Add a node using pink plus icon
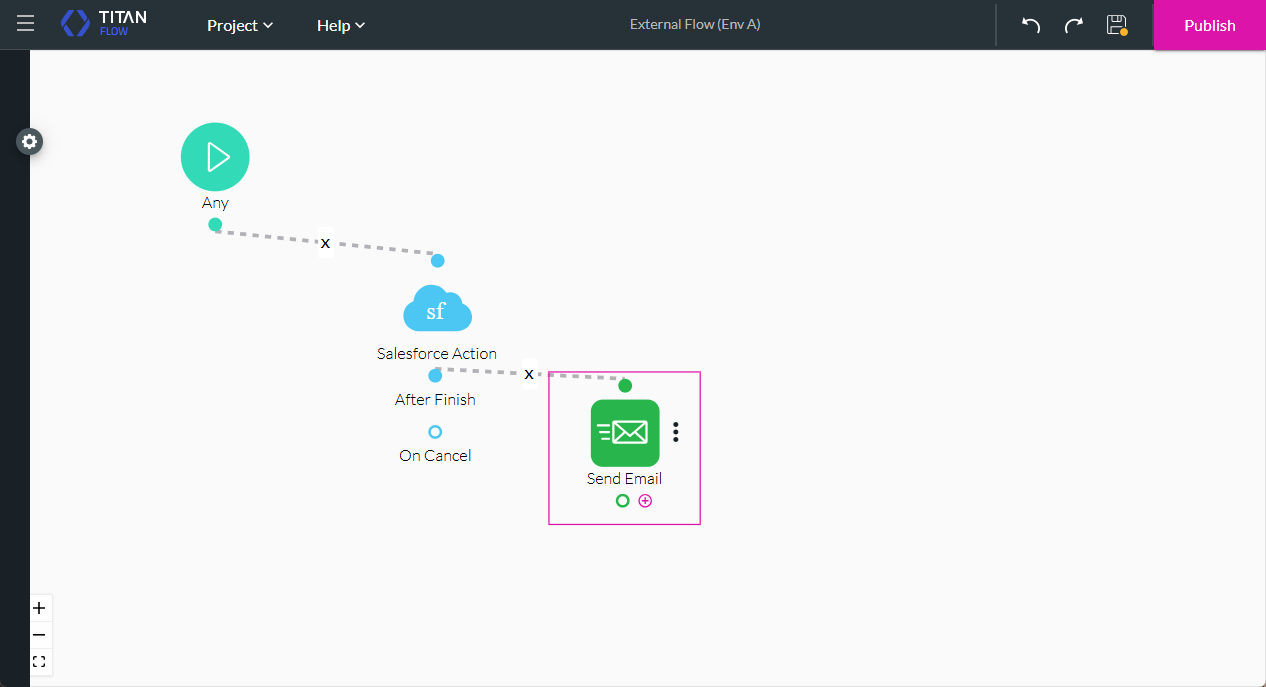 tap(645, 501)
